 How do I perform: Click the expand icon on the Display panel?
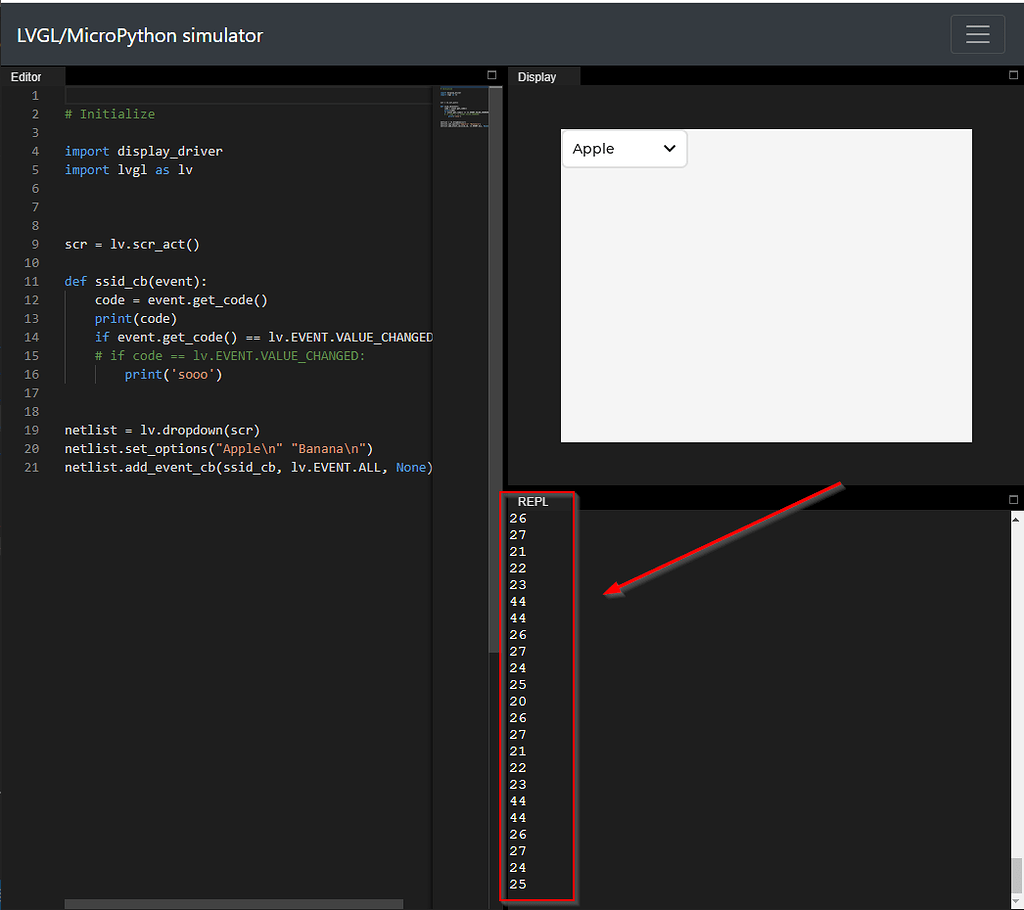1012,74
